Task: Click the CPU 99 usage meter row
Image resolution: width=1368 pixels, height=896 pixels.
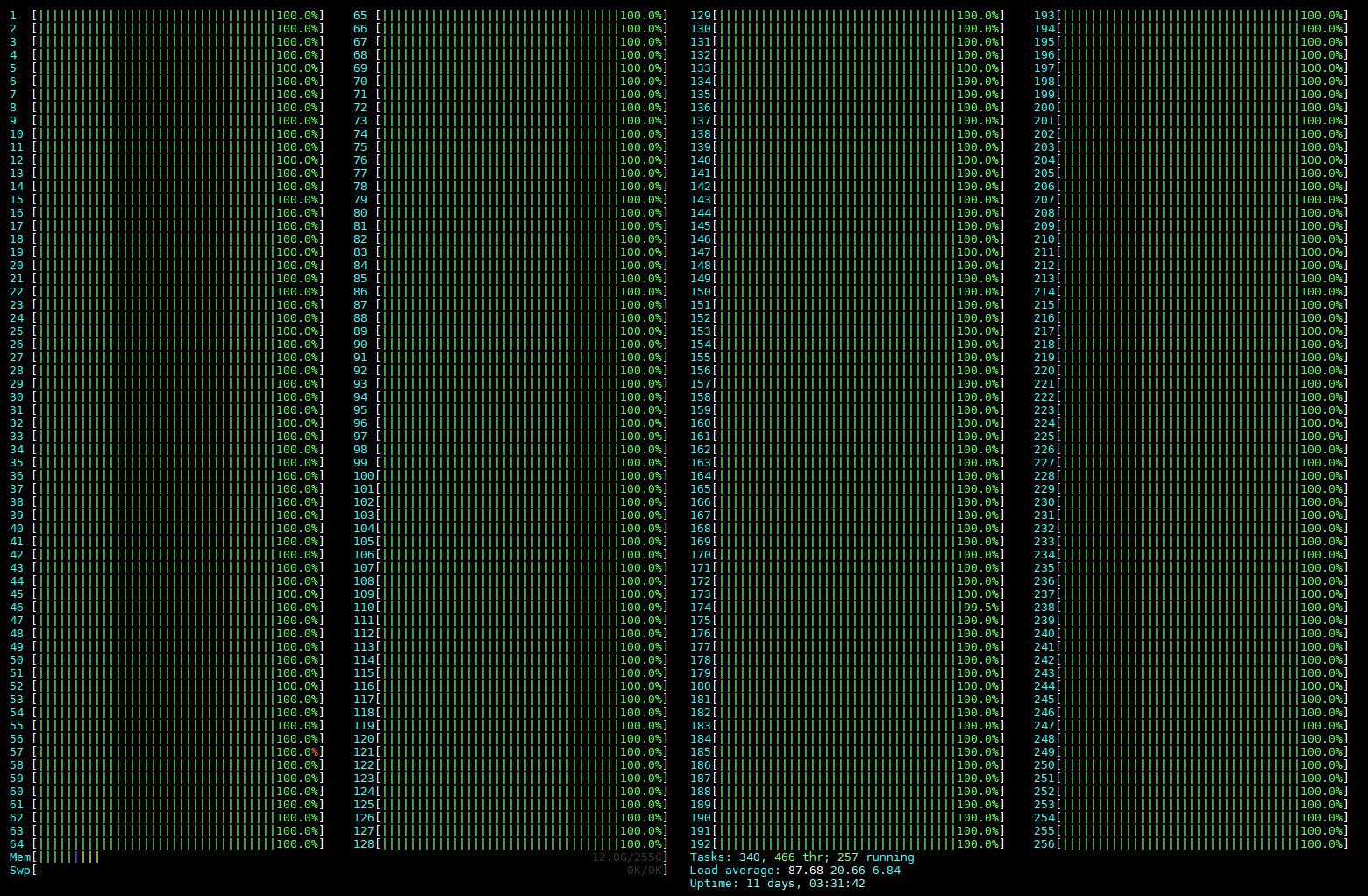Action: tap(510, 463)
